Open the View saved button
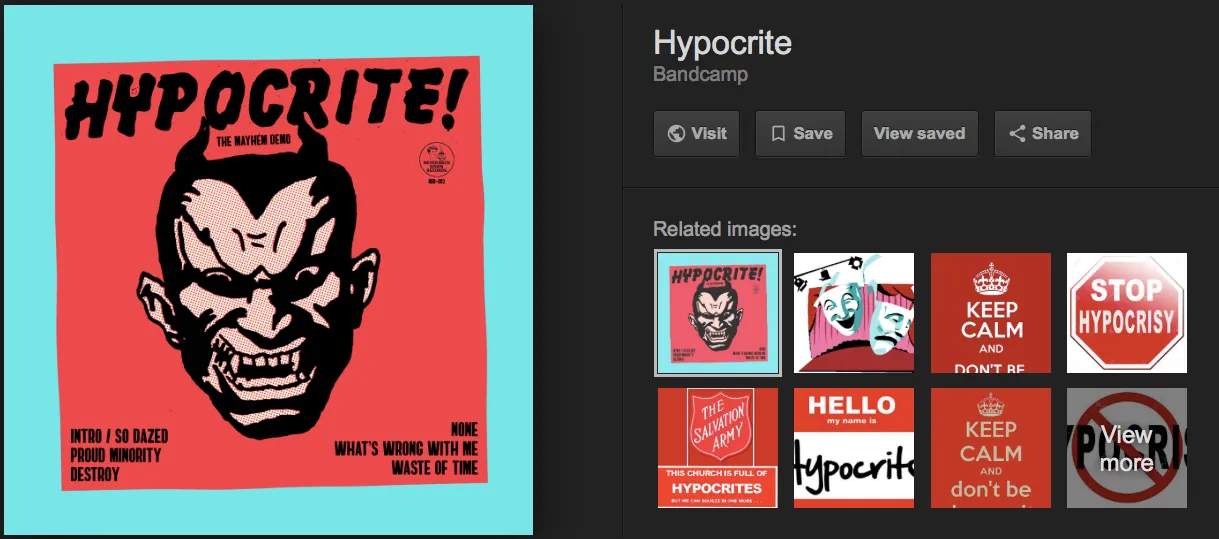This screenshot has width=1219, height=539. pyautogui.click(x=919, y=133)
